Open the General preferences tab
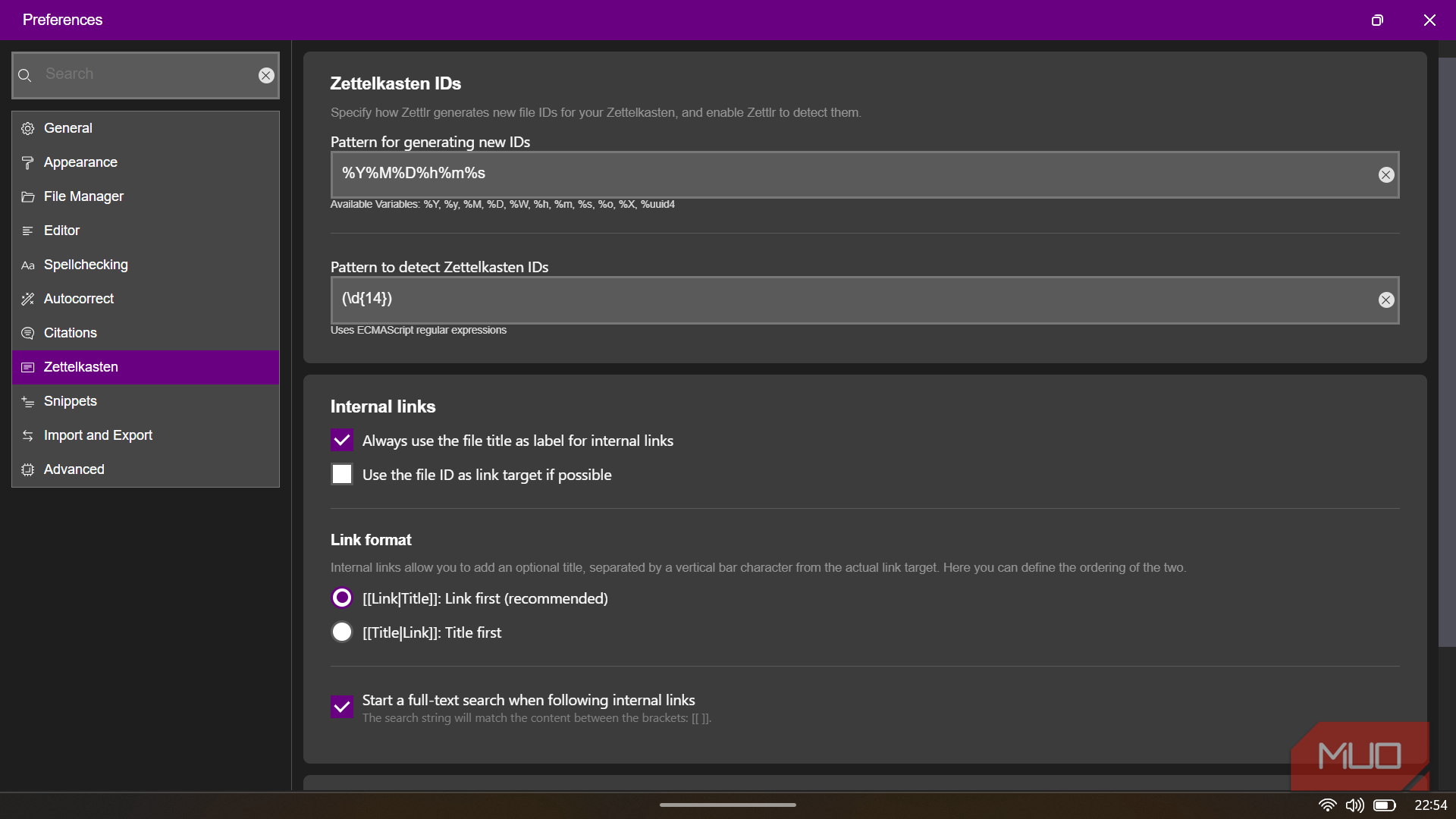 click(x=146, y=129)
